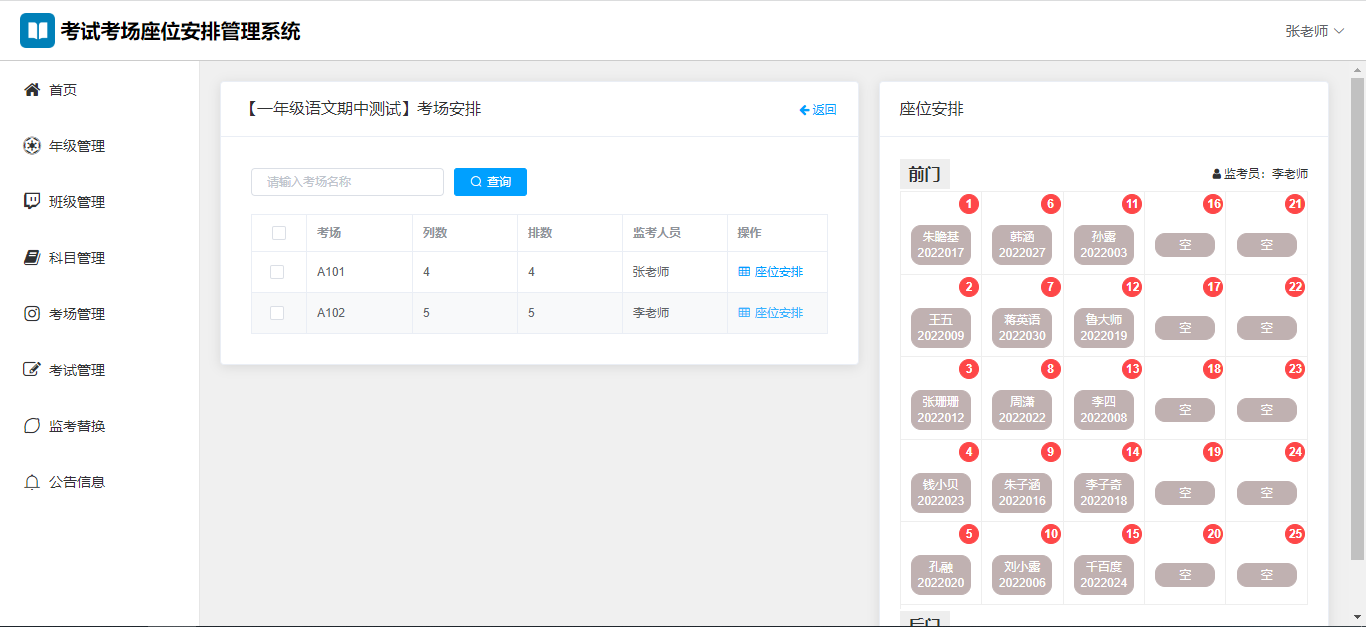Select seat of 张珊珊 2022012
This screenshot has width=1366, height=627.
click(x=941, y=410)
